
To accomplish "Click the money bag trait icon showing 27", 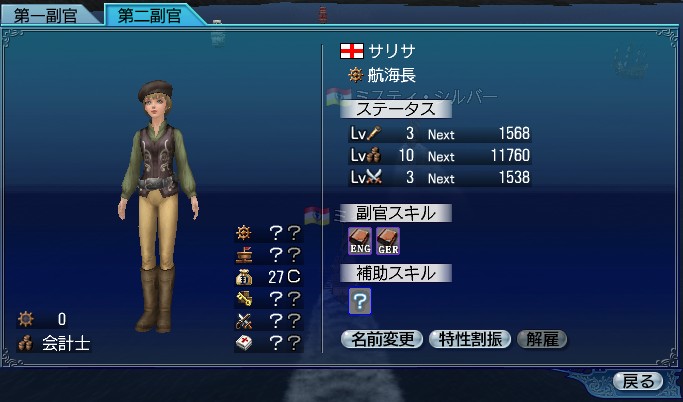I will click(244, 277).
